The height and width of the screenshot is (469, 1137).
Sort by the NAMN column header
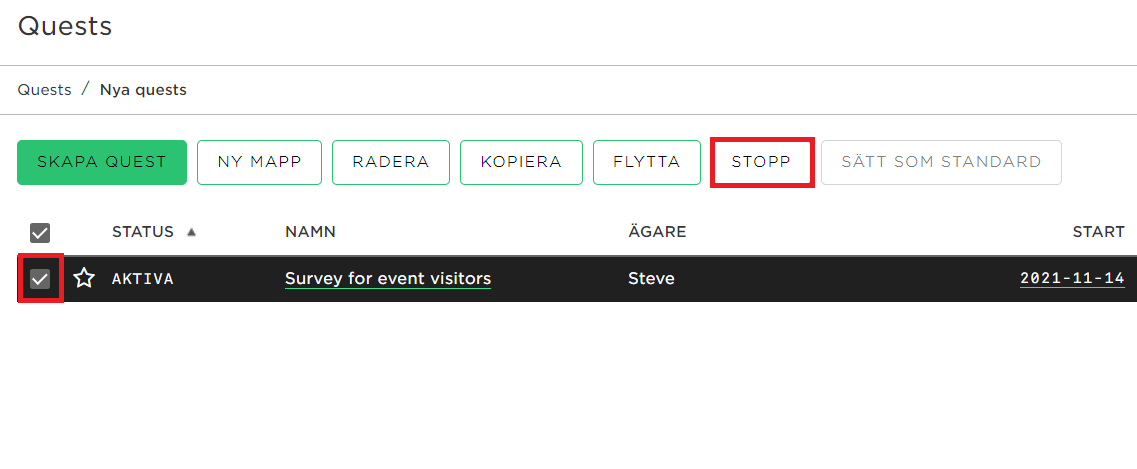pos(310,232)
